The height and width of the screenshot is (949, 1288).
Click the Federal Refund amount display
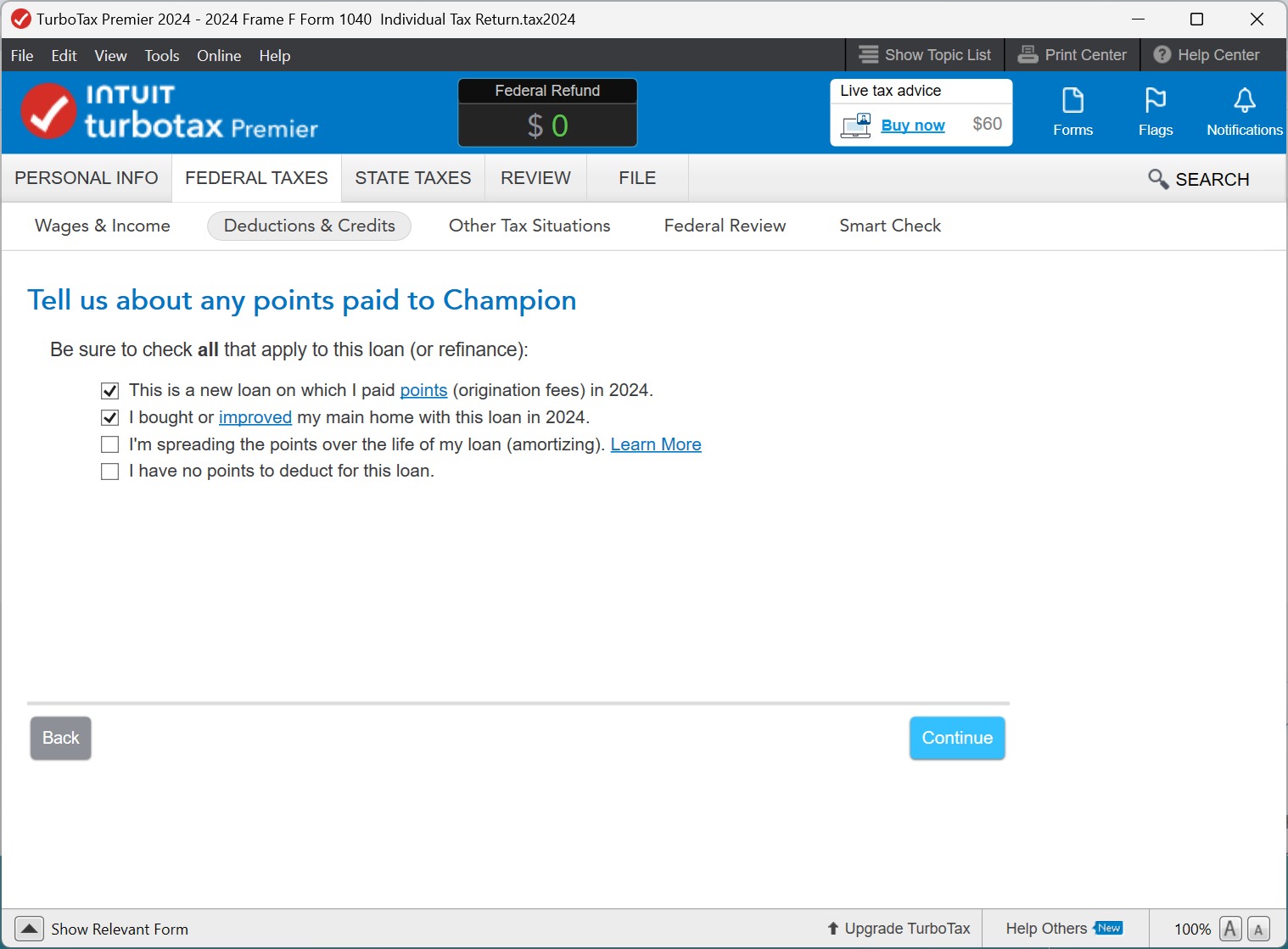(547, 126)
